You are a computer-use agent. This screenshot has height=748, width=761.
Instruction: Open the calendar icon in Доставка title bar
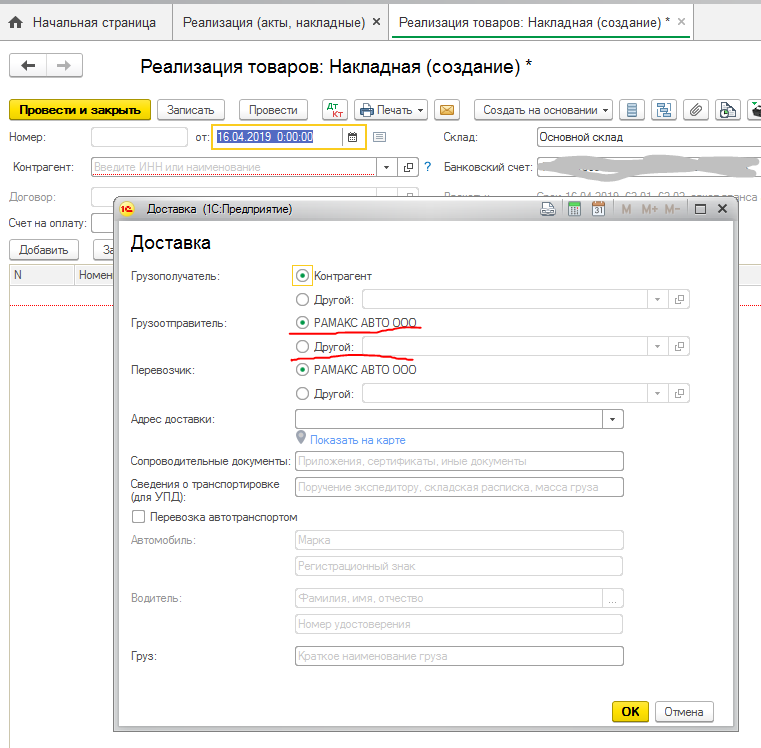pos(598,209)
